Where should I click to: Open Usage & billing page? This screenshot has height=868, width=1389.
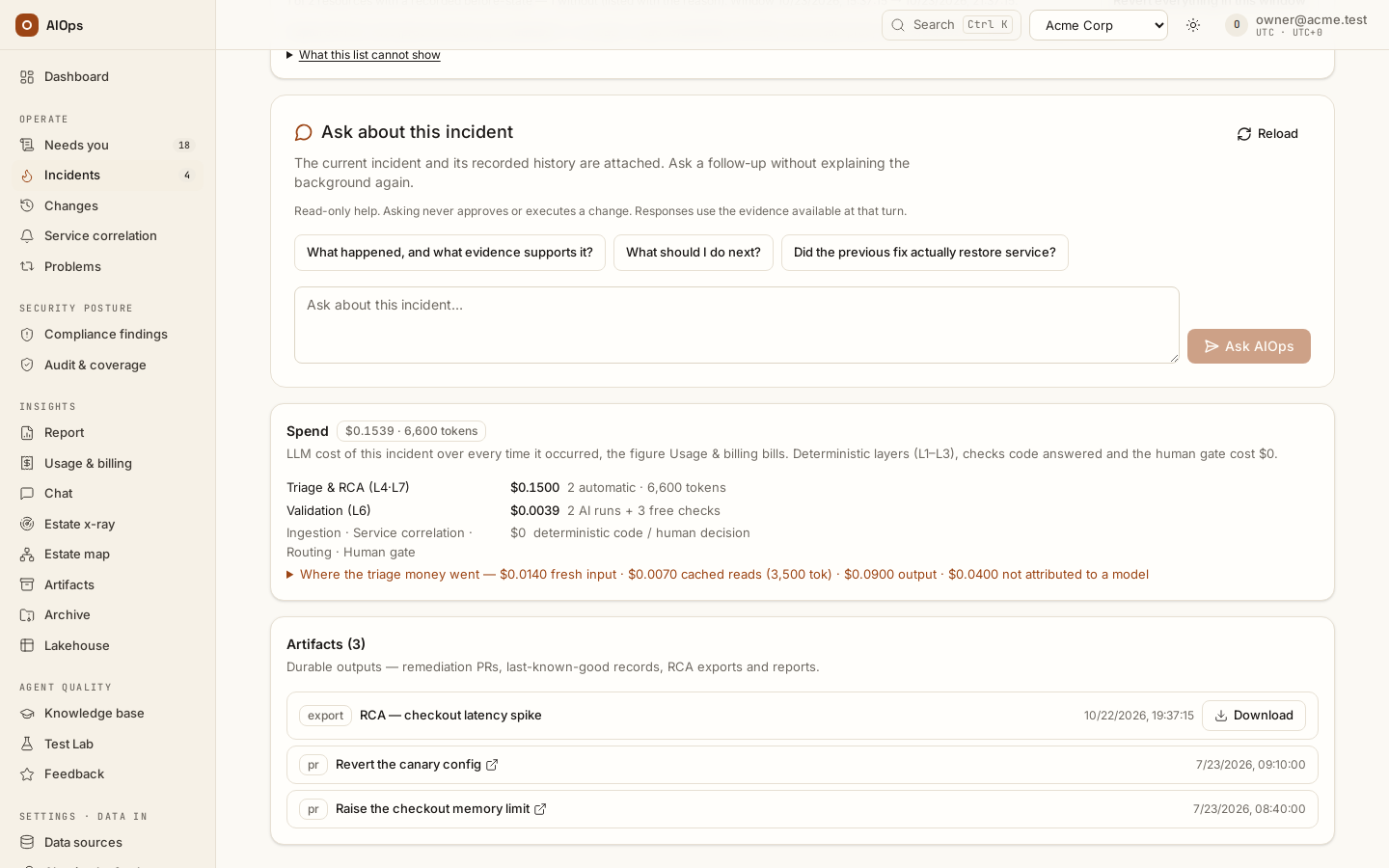(x=108, y=464)
